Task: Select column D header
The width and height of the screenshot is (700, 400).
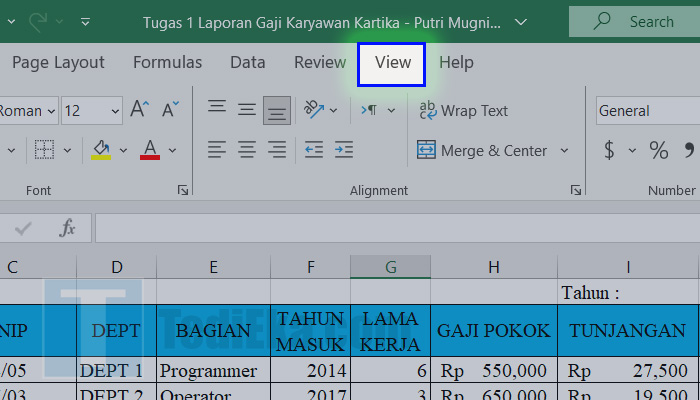Action: (117, 267)
